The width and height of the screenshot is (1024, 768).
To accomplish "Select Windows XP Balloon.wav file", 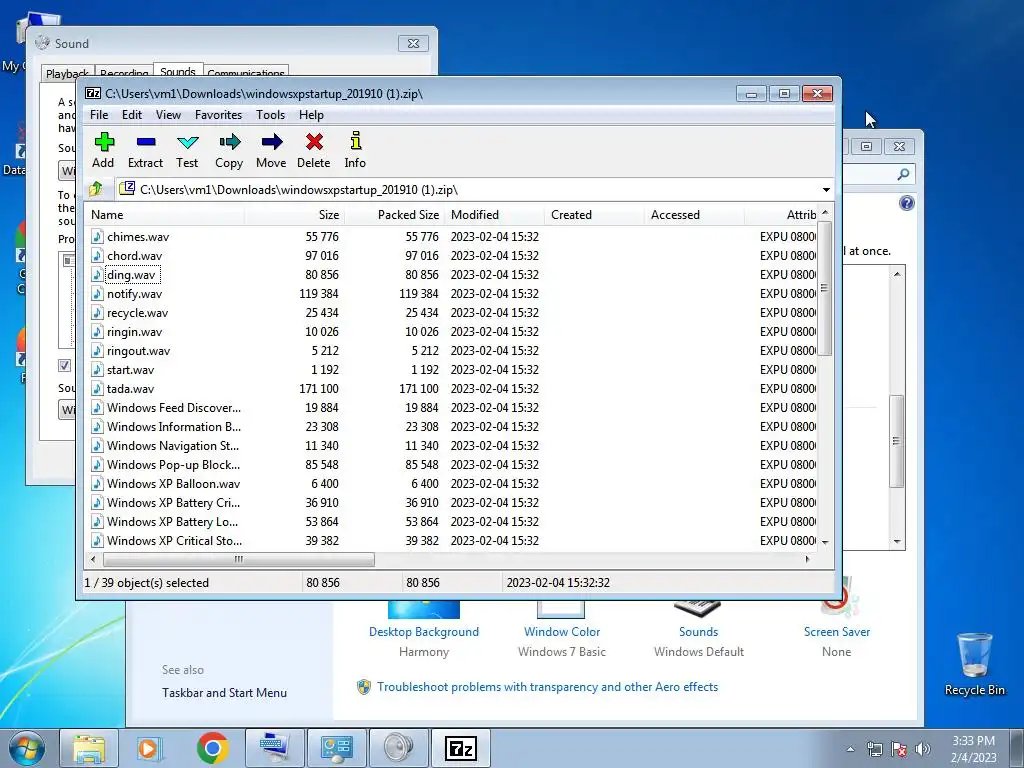I will [x=174, y=484].
